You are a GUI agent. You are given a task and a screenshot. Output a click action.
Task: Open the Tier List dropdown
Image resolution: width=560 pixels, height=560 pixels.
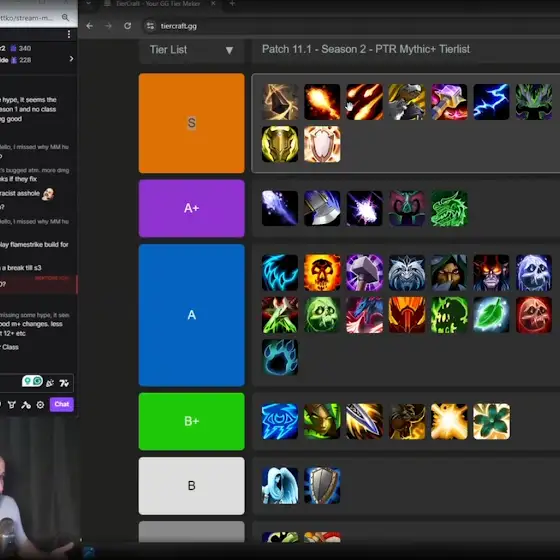192,50
